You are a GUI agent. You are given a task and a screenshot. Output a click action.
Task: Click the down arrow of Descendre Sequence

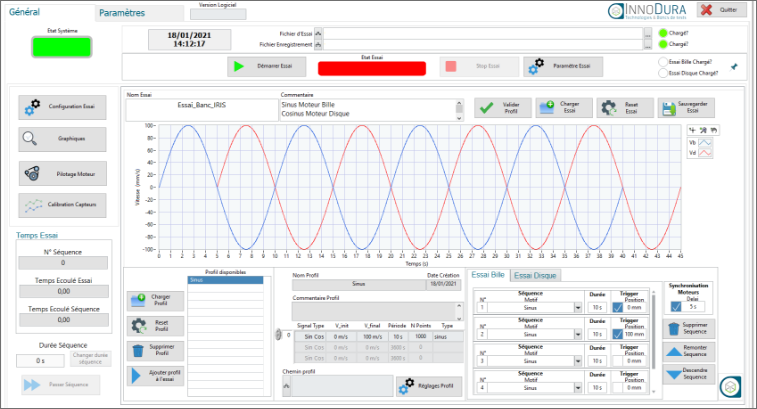point(674,374)
